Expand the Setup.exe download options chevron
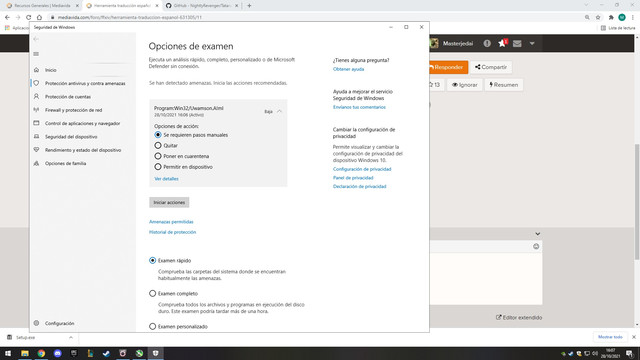This screenshot has height=360, width=640. pos(71,338)
